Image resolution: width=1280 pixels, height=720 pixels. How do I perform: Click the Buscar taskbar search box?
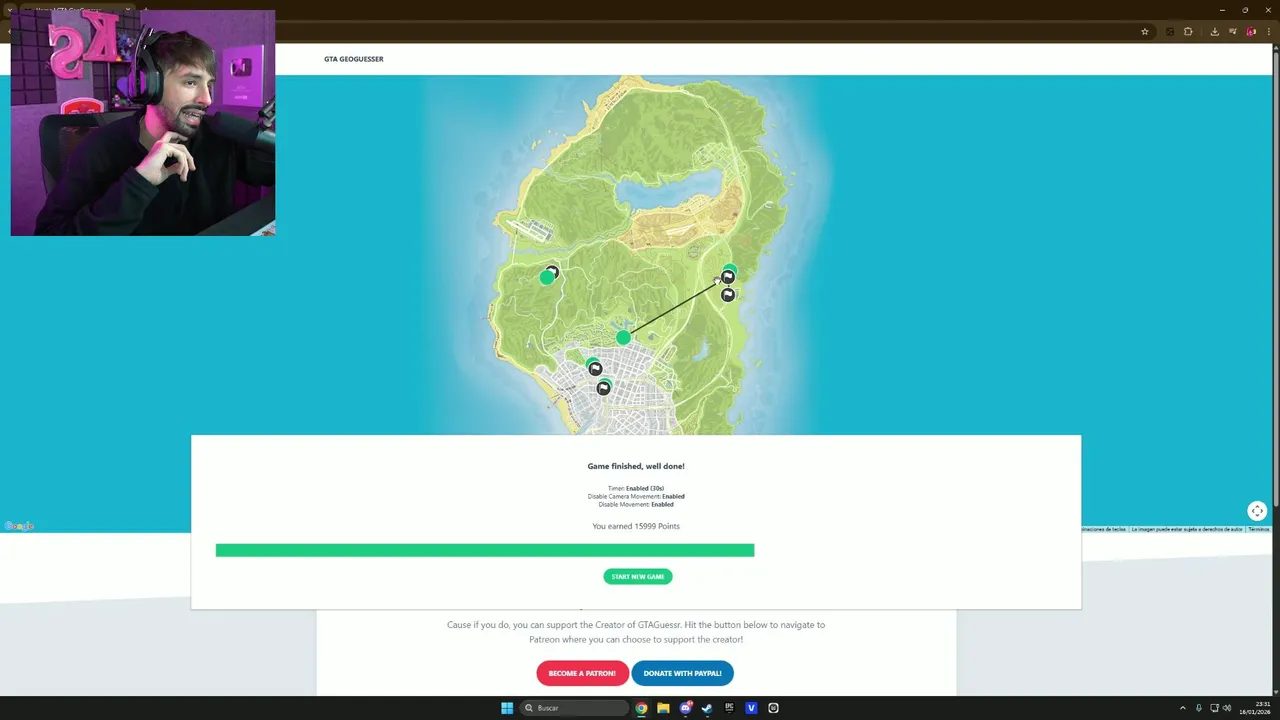(575, 708)
